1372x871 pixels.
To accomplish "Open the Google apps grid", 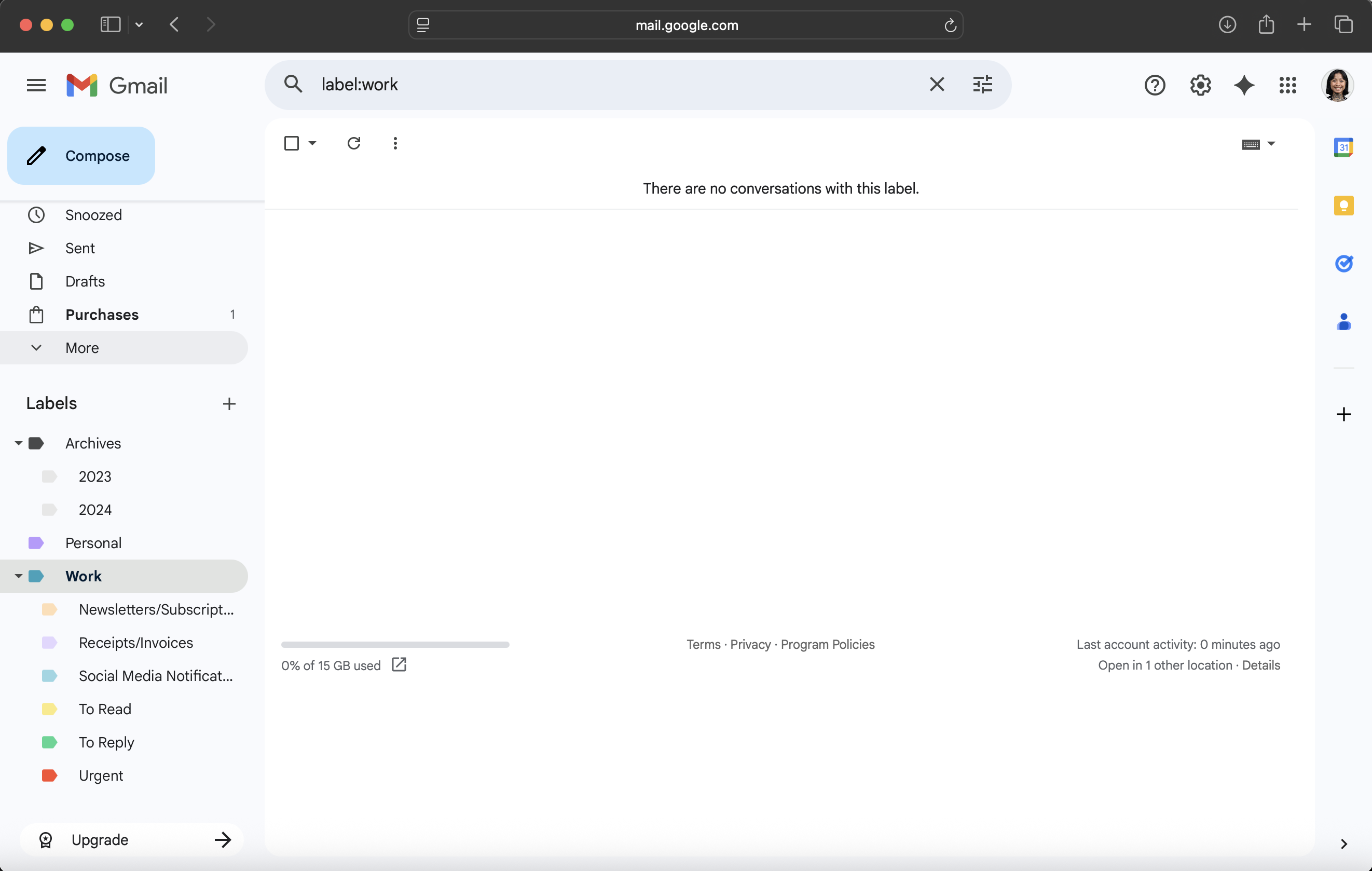I will [1287, 86].
